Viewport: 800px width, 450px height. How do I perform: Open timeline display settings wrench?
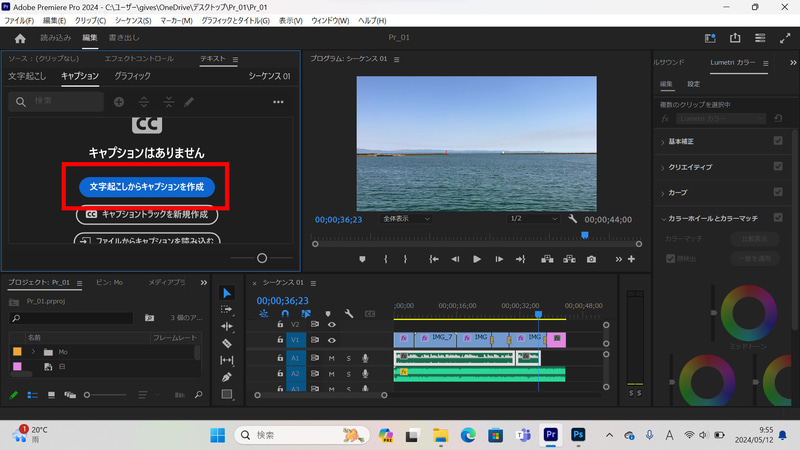point(349,313)
